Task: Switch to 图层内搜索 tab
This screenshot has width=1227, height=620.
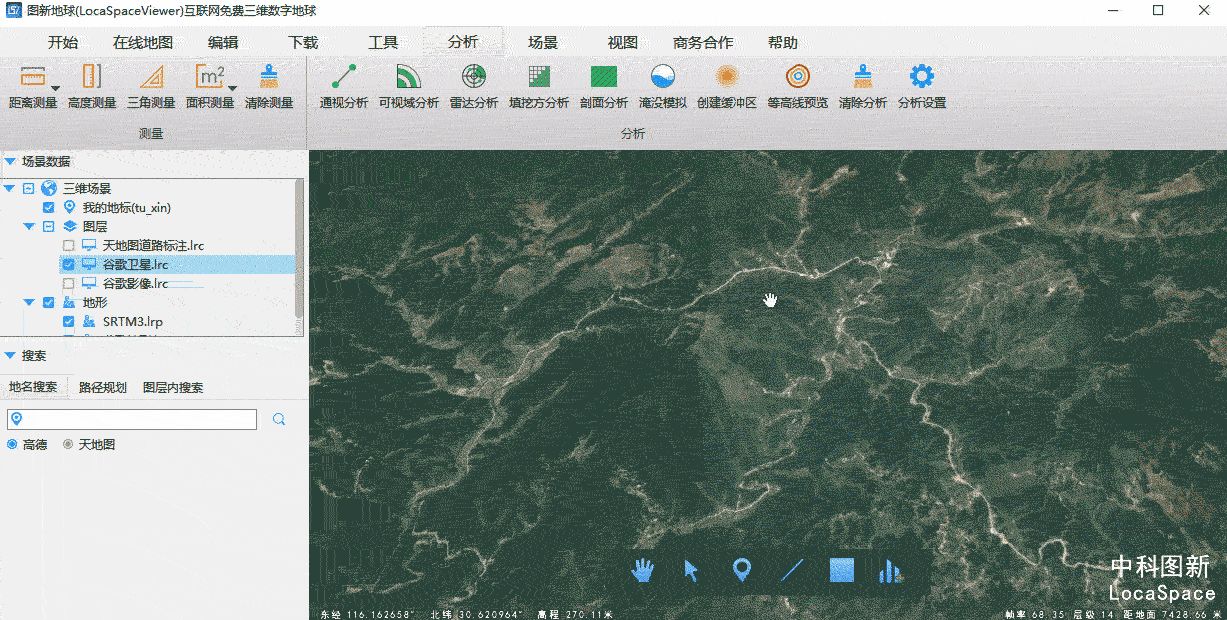Action: coord(173,388)
